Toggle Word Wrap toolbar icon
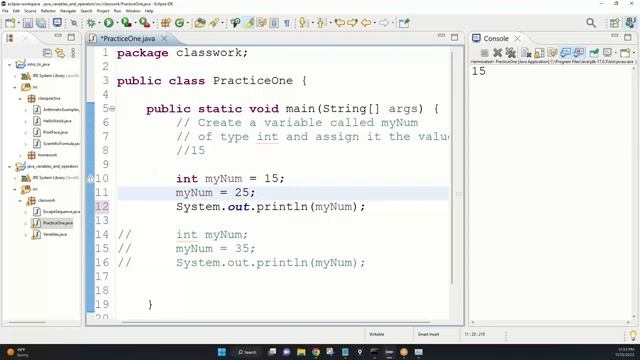 click(x=262, y=23)
